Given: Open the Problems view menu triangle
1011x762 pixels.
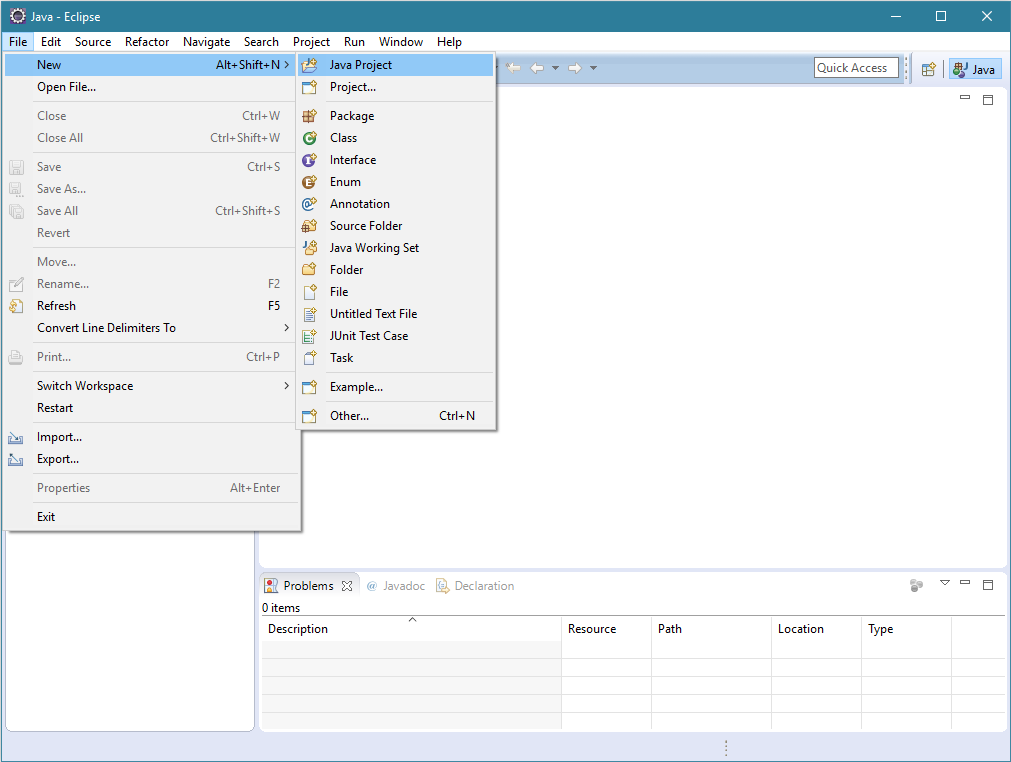Looking at the screenshot, I should pyautogui.click(x=944, y=585).
